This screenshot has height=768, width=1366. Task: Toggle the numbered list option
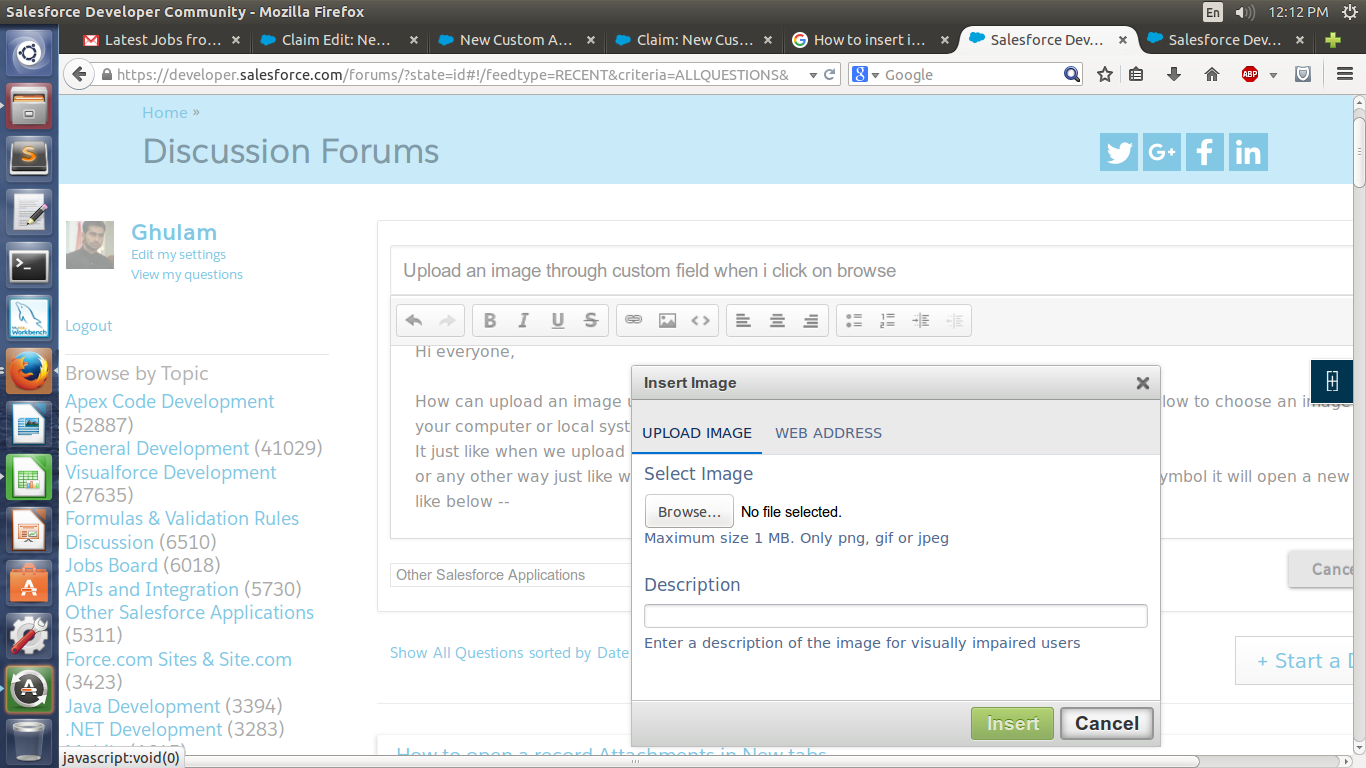tap(887, 320)
